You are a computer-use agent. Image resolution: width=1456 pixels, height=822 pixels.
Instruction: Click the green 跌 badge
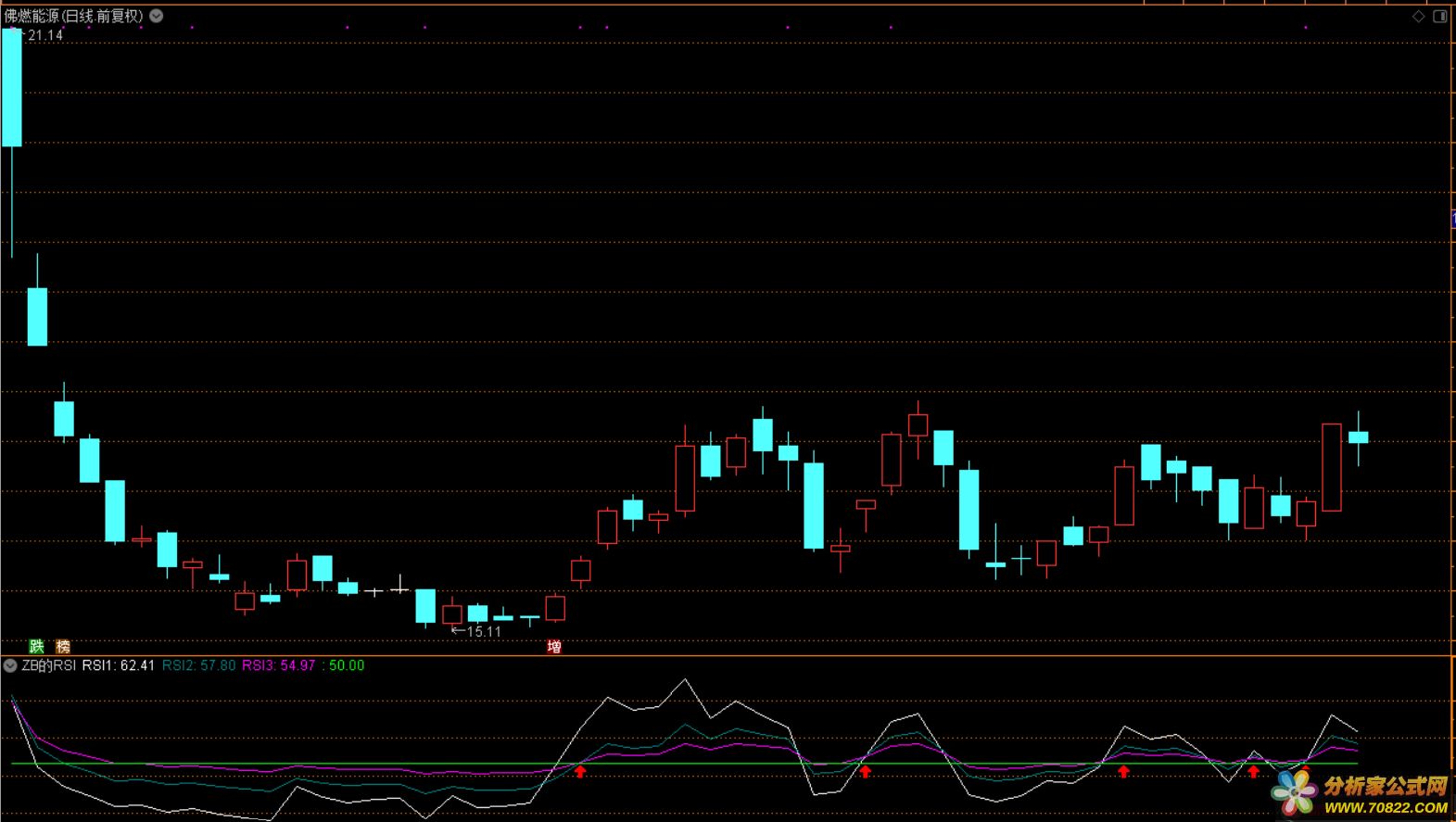pos(37,646)
